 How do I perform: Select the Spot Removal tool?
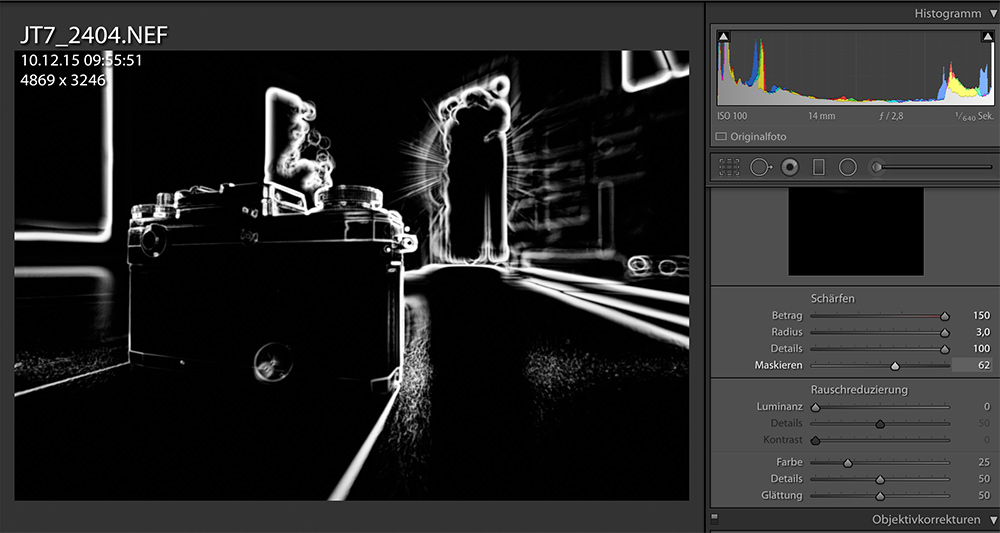[759, 167]
